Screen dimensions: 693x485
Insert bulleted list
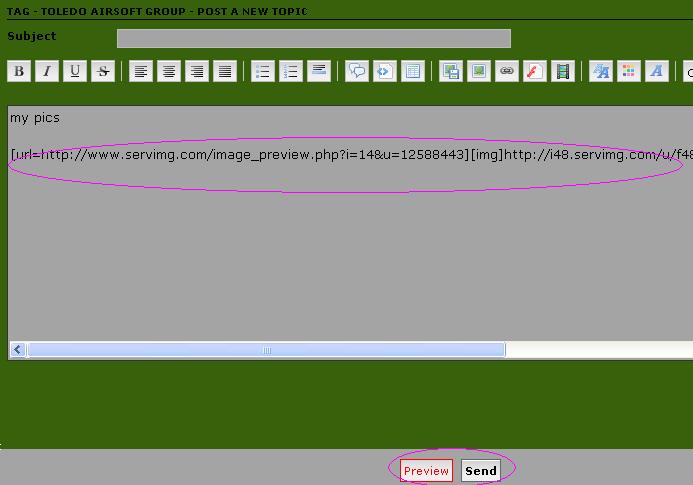pos(263,71)
